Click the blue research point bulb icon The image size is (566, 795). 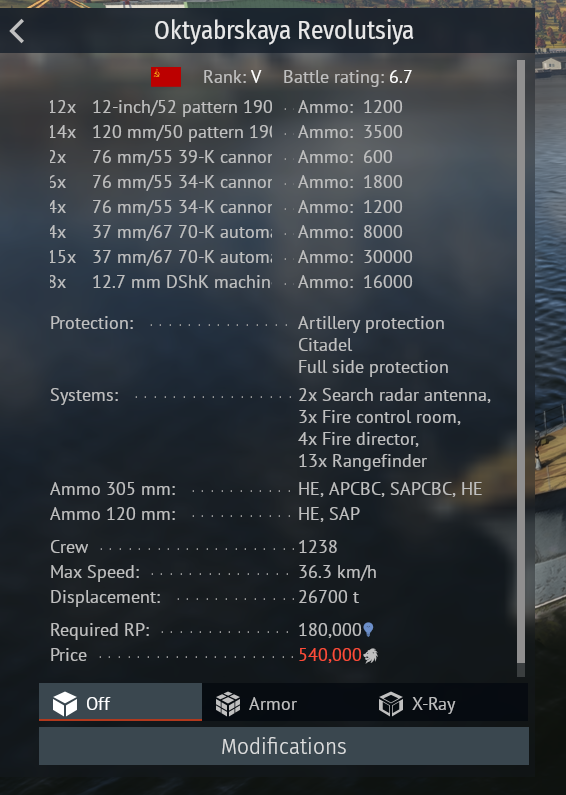(368, 630)
